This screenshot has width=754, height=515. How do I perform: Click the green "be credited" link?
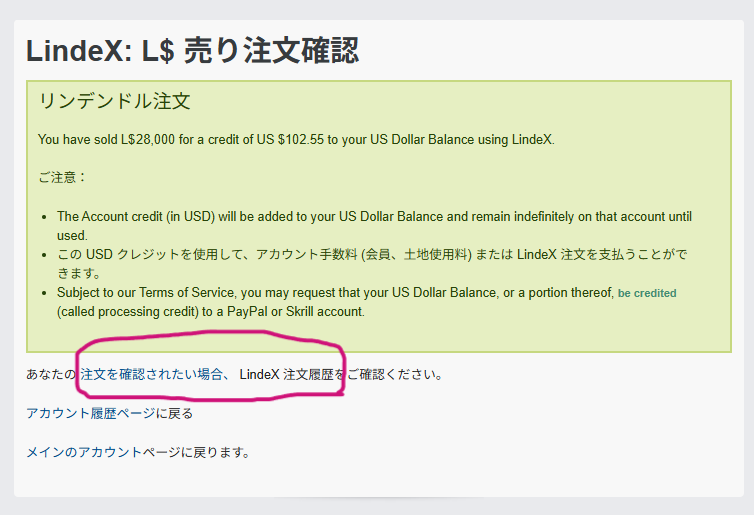[x=647, y=293]
